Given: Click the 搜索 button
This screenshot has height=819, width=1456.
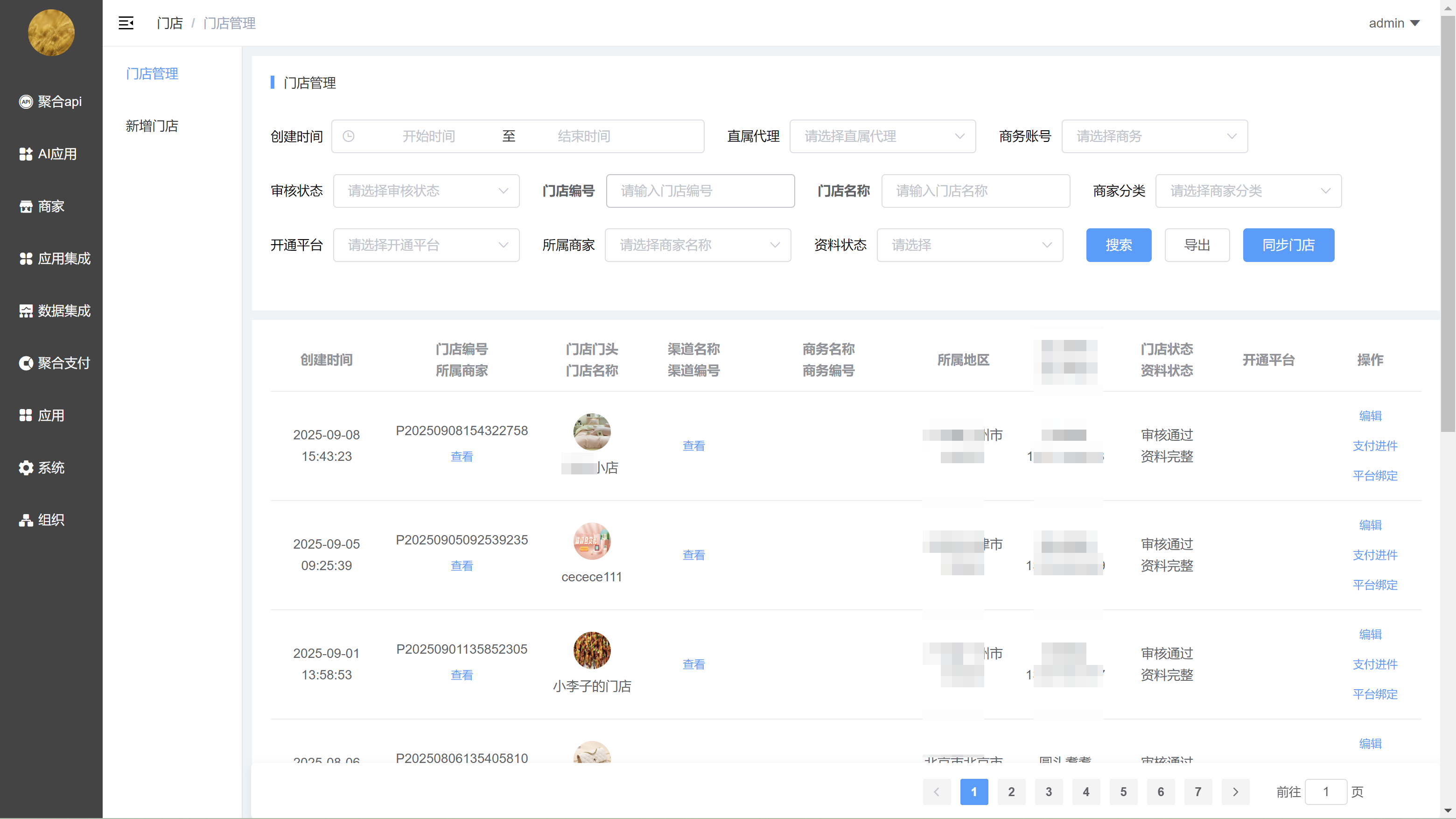Looking at the screenshot, I should coord(1118,245).
